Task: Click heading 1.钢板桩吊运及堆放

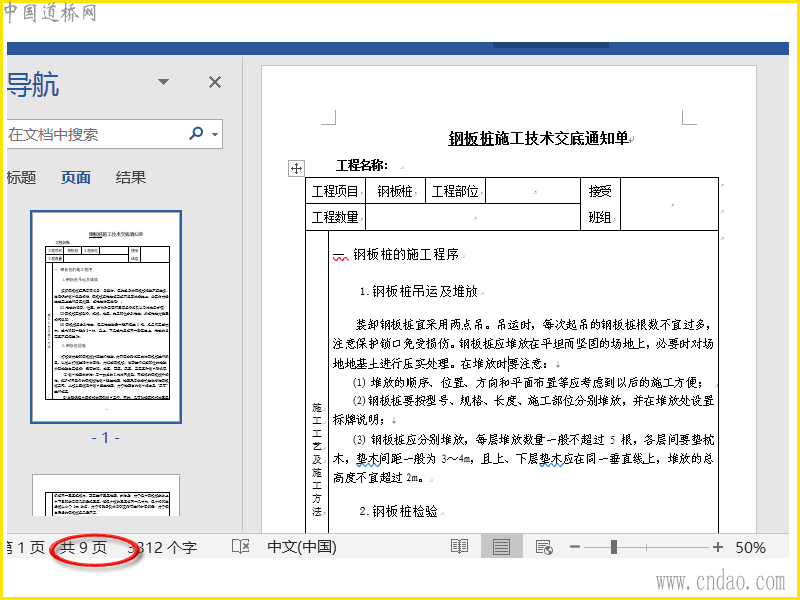Action: coord(418,291)
